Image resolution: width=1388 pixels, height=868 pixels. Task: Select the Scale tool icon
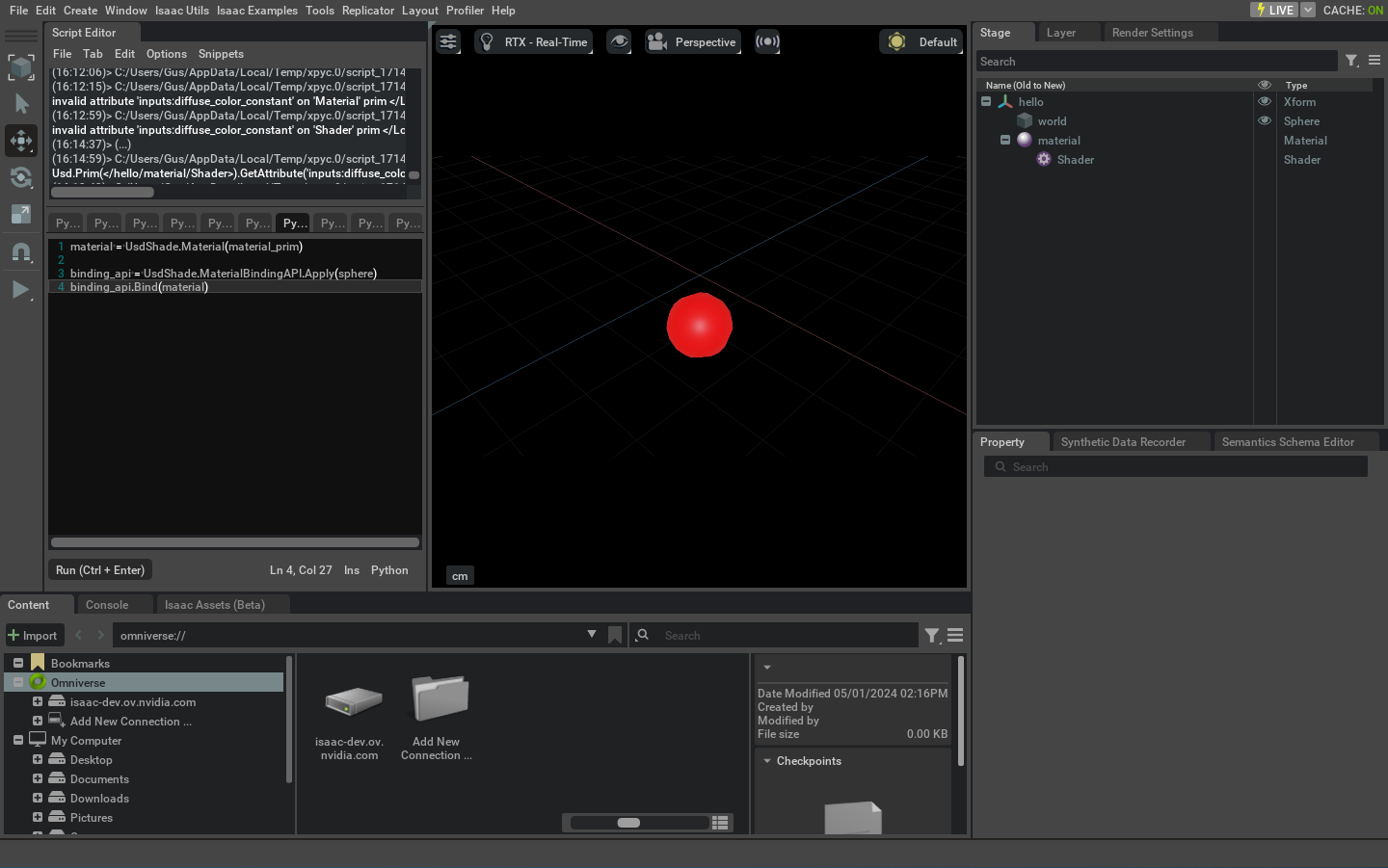21,214
